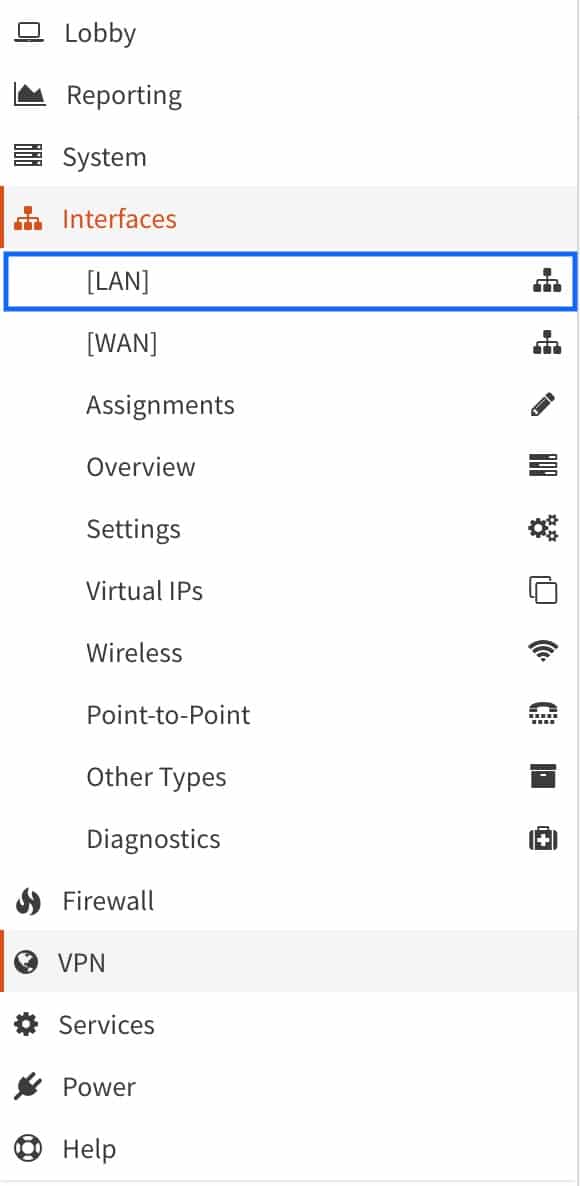This screenshot has width=580, height=1186.
Task: Click the pencil icon next to Assignments
Action: [x=543, y=405]
